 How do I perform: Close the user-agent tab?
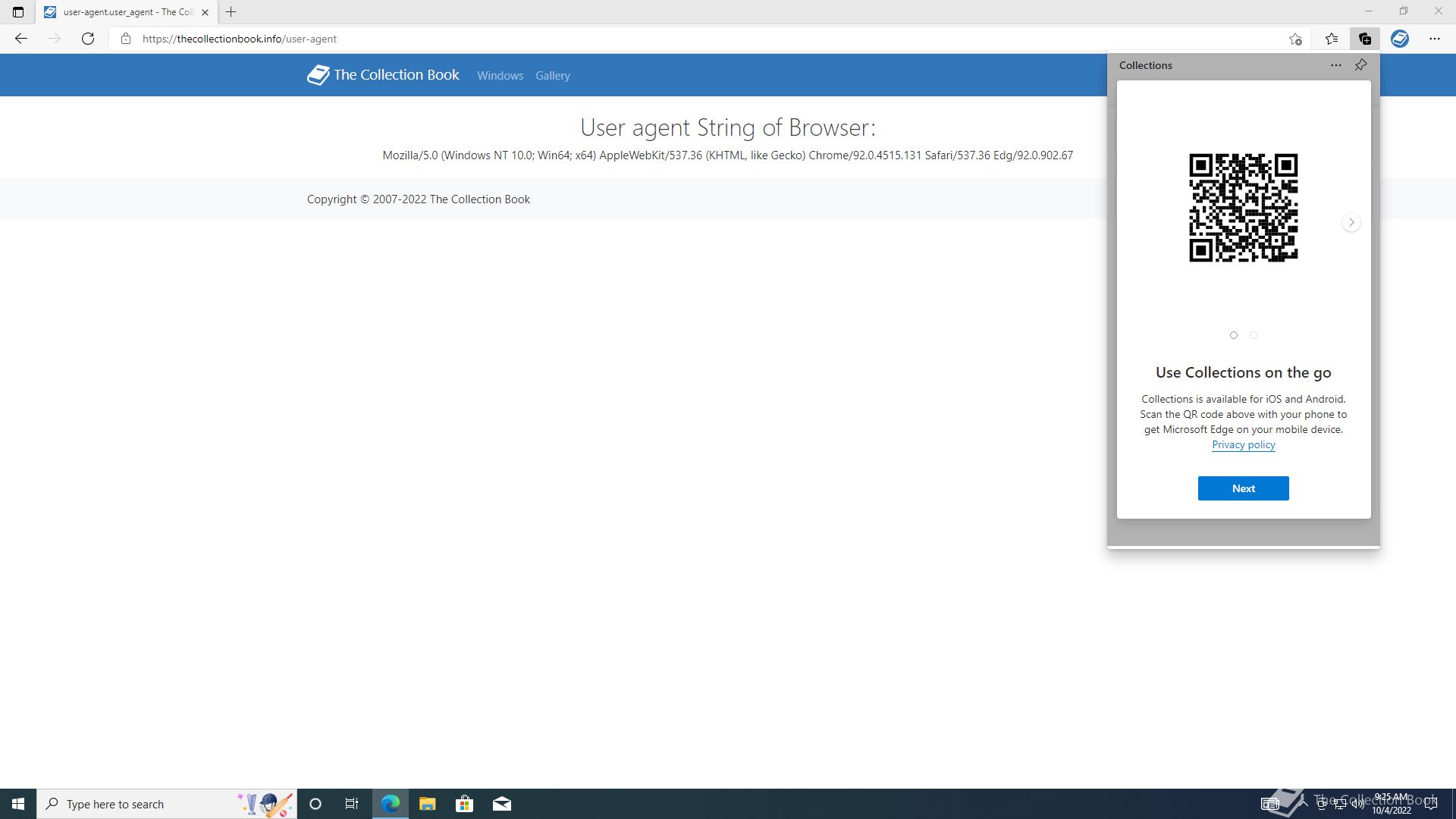pos(205,12)
